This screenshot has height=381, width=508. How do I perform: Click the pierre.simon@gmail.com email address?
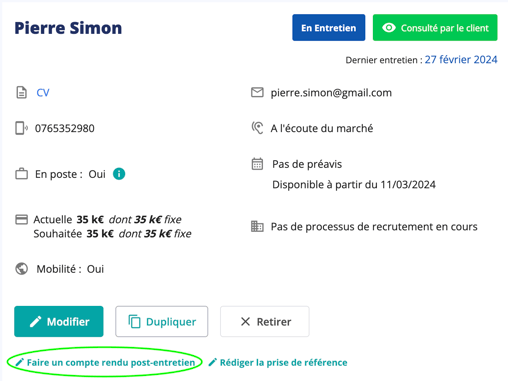click(331, 93)
